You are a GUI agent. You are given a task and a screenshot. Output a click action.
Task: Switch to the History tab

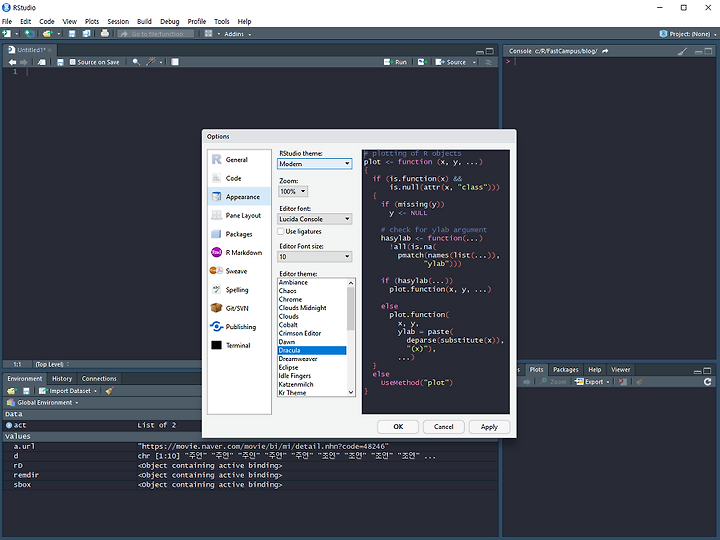pos(62,378)
